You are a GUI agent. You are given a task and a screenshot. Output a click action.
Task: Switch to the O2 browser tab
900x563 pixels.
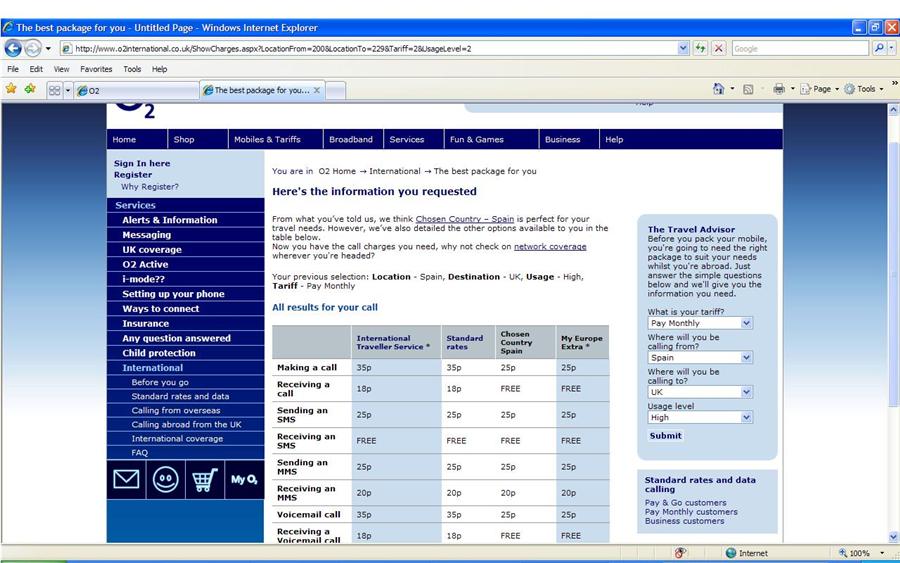coord(135,90)
